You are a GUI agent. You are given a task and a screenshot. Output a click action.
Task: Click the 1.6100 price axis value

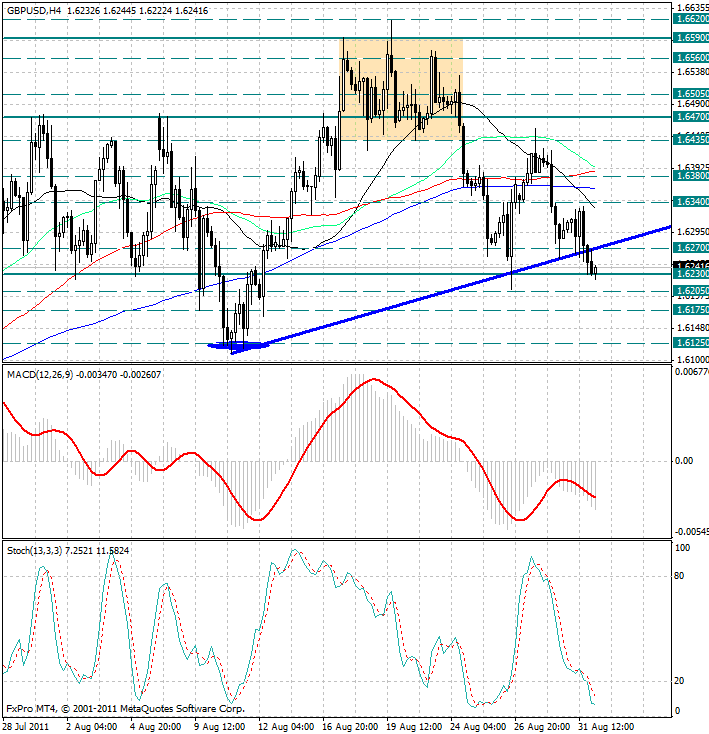[x=693, y=360]
